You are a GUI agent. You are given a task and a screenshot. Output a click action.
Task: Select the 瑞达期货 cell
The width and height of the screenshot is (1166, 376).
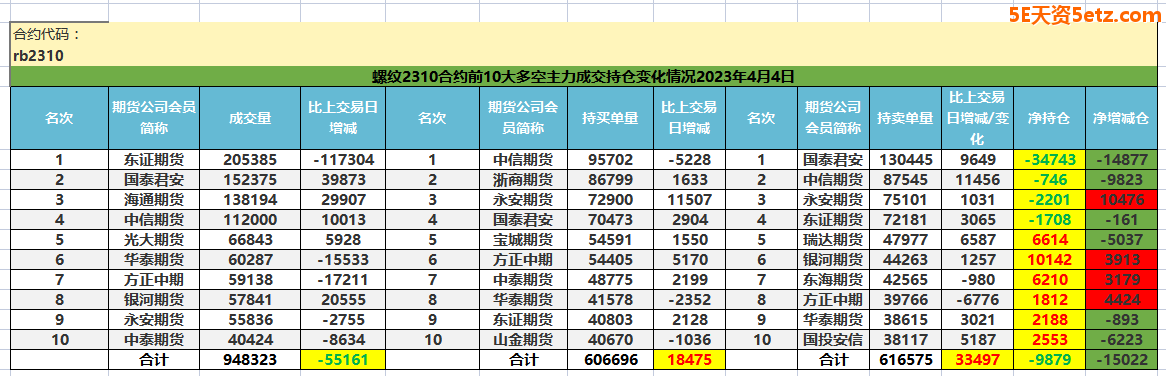coord(833,240)
